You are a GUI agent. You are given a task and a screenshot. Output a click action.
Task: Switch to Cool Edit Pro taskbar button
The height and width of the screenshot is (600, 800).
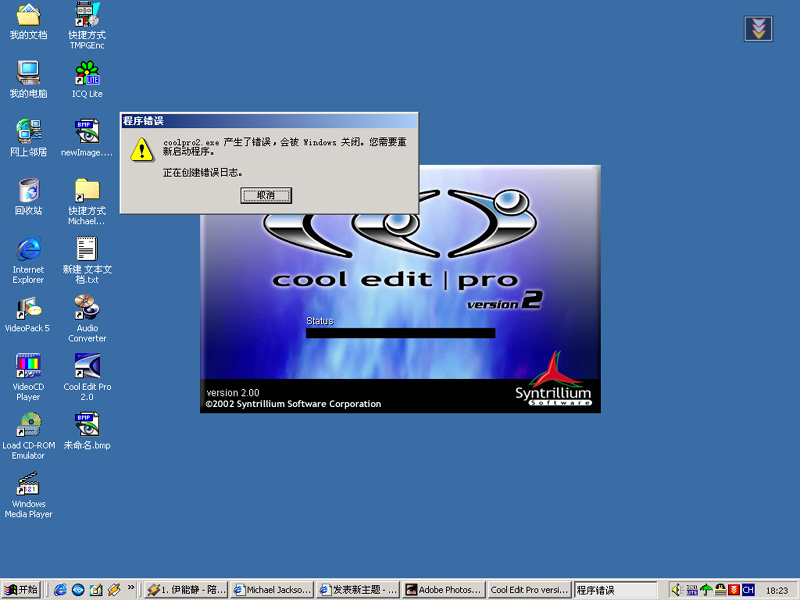point(529,590)
